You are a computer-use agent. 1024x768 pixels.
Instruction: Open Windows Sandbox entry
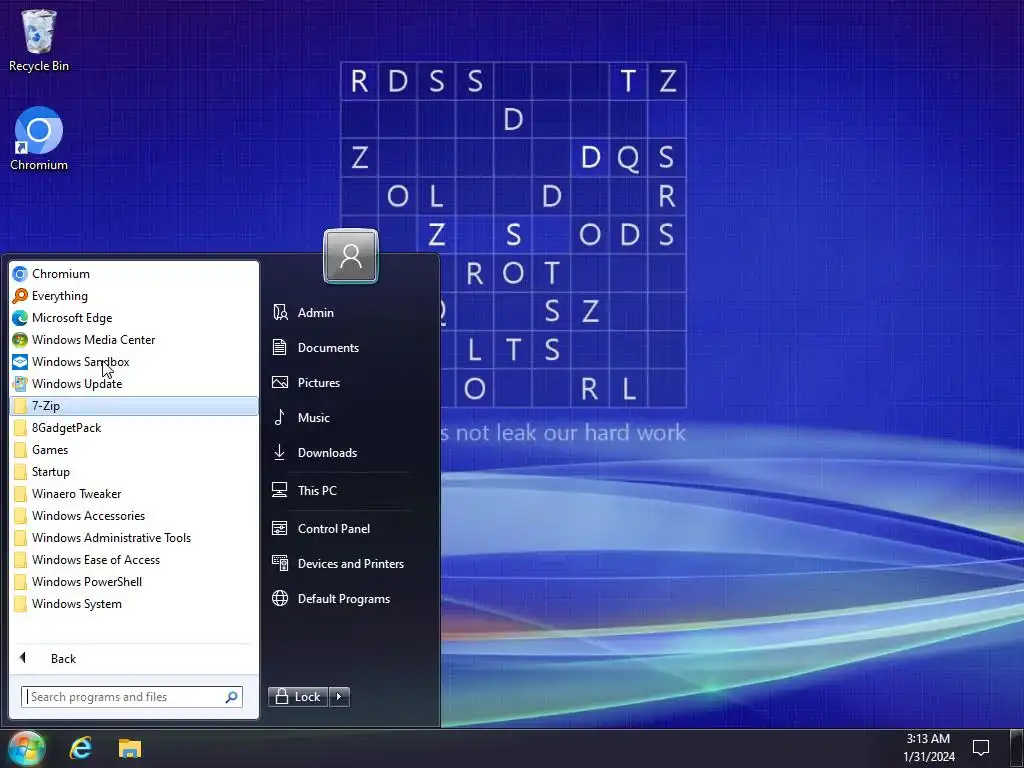134,362
